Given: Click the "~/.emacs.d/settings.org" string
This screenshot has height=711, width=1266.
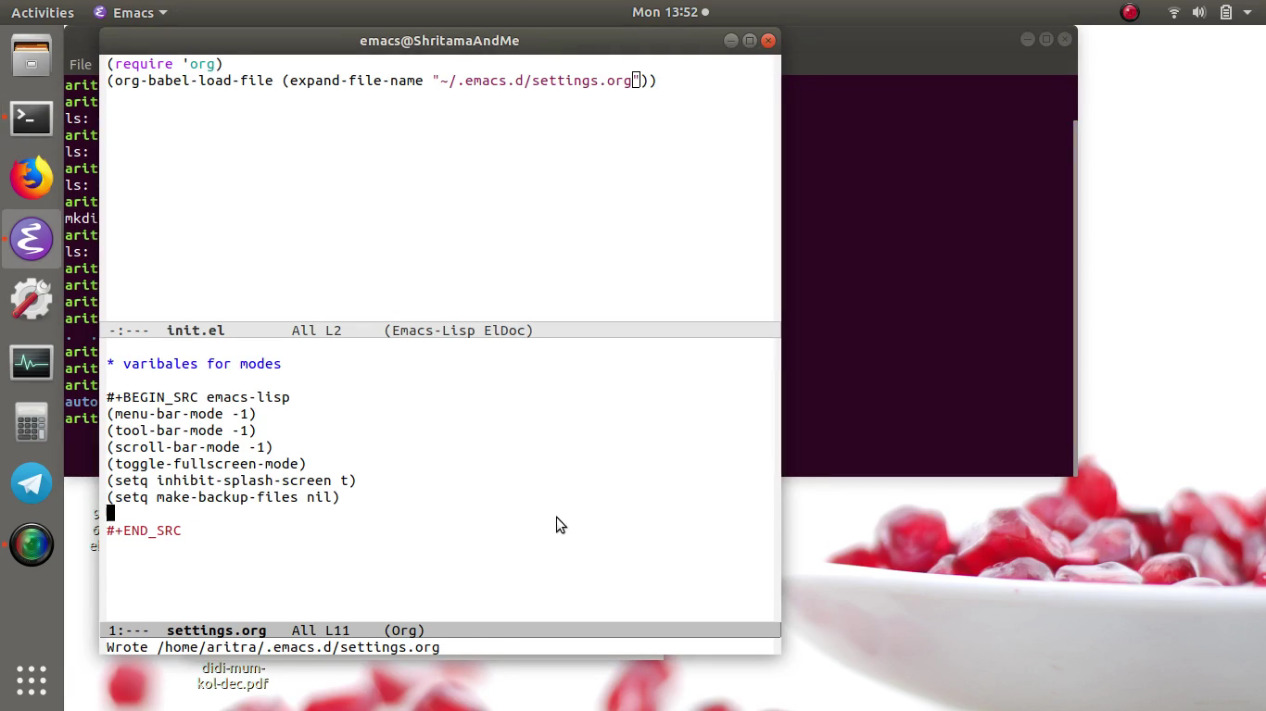Looking at the screenshot, I should (x=536, y=80).
